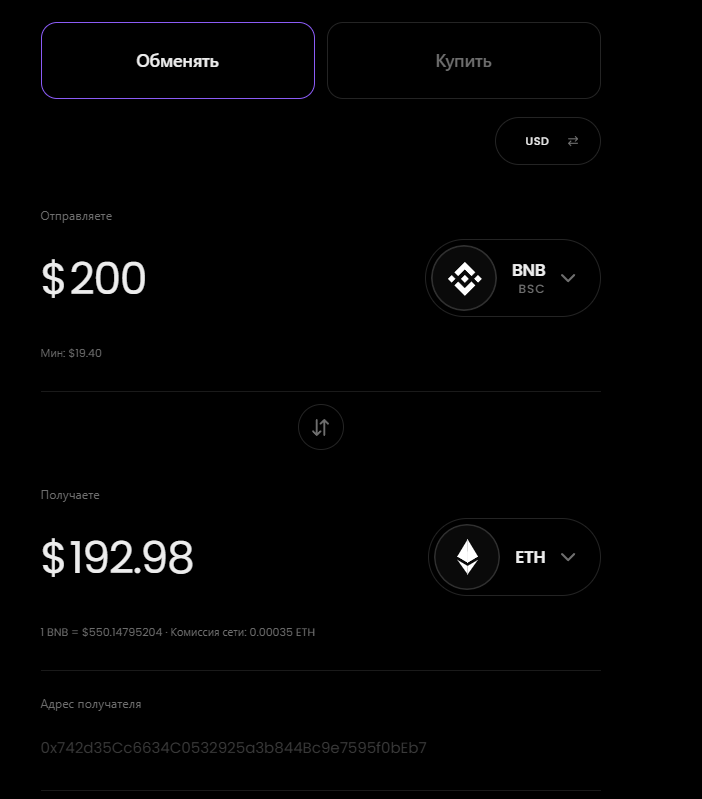Click the BSC network label

(531, 289)
